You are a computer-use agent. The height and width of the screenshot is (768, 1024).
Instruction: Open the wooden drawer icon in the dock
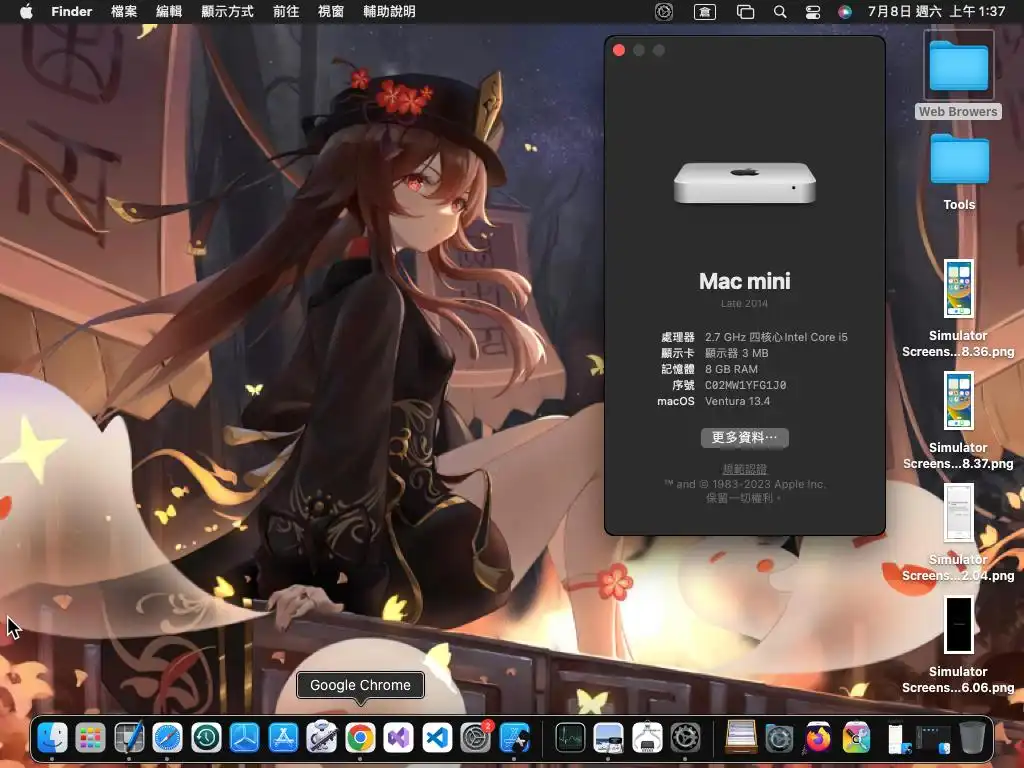pos(741,738)
